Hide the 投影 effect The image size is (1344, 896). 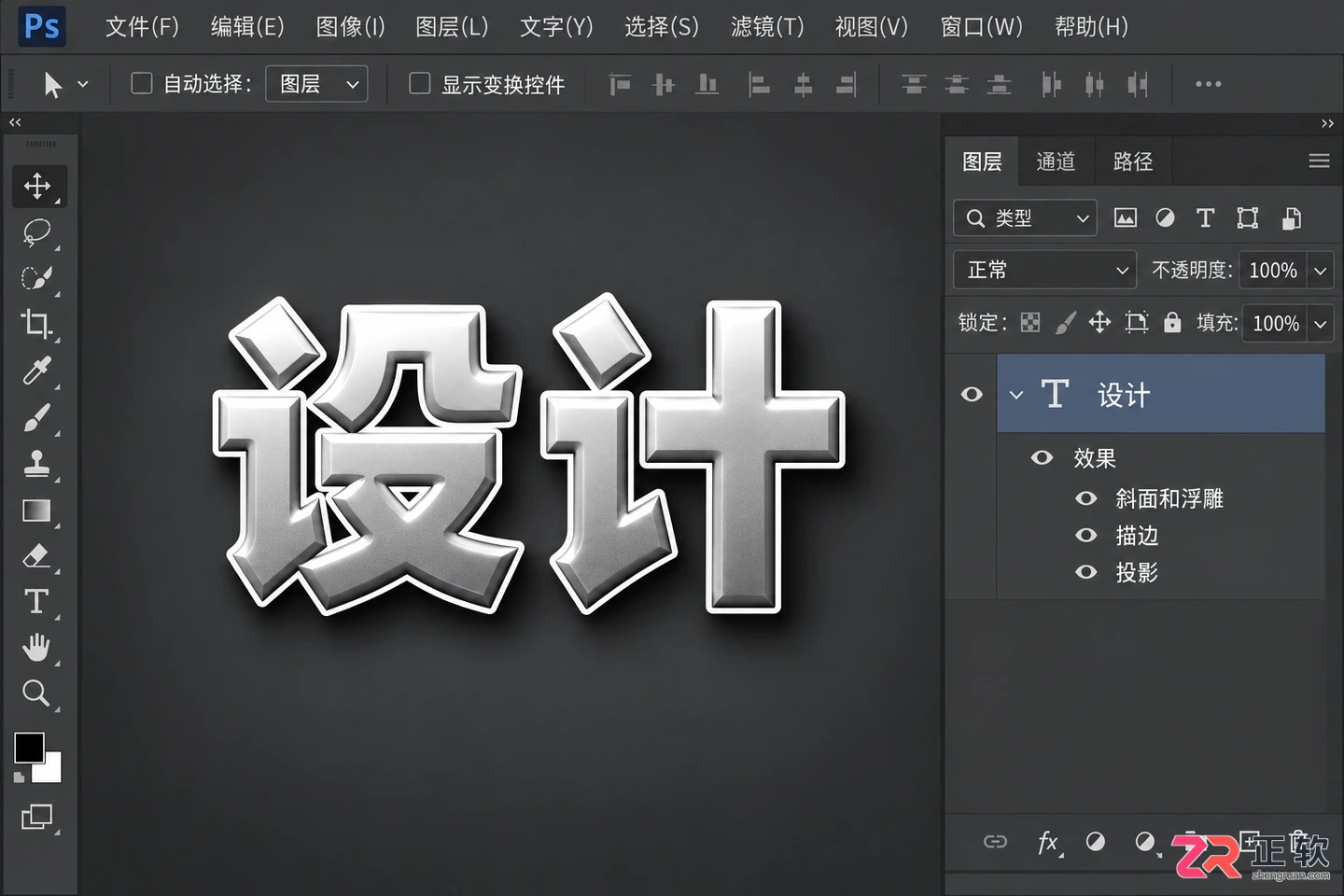pos(1086,572)
